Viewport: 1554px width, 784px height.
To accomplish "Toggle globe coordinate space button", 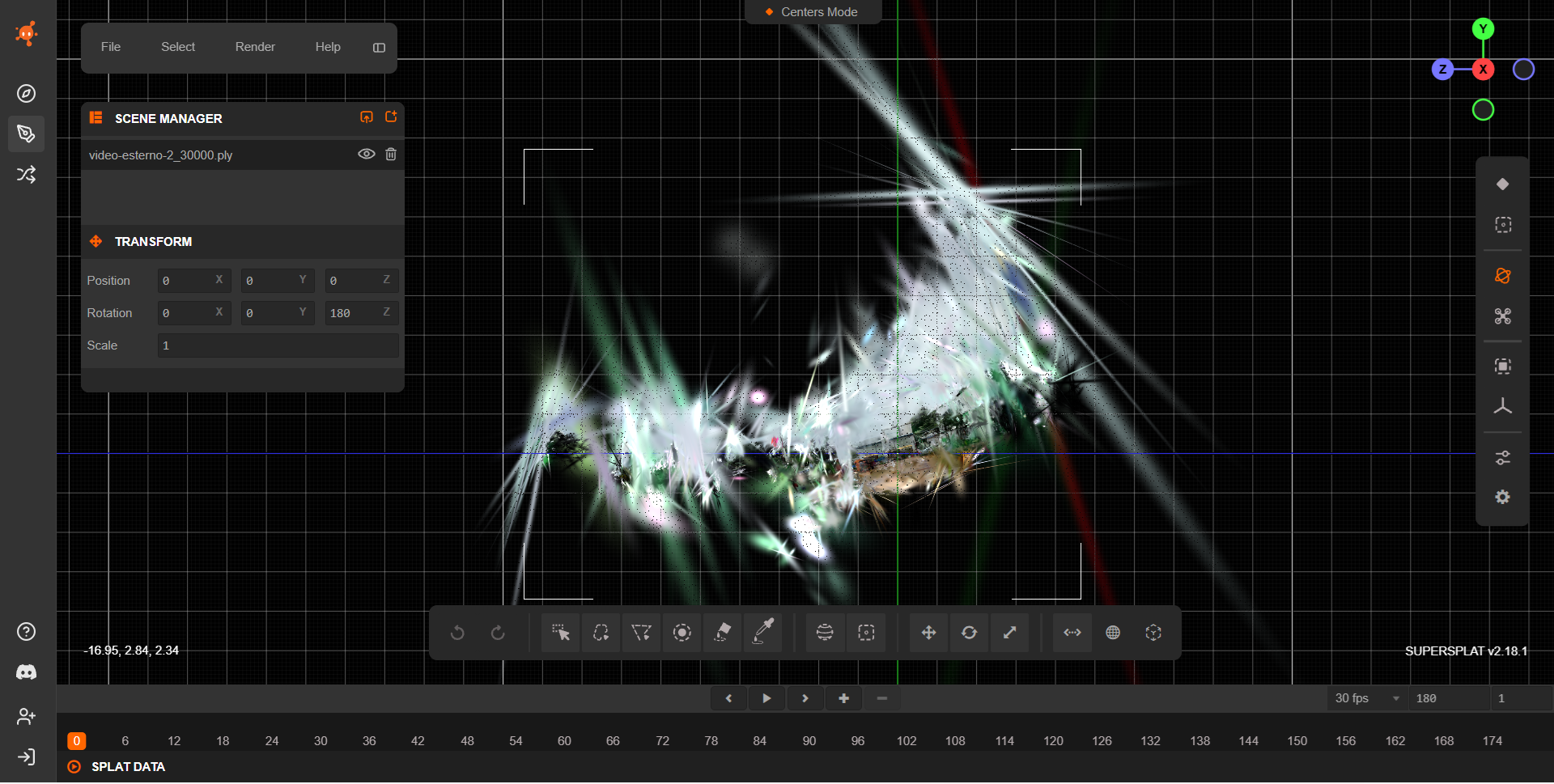I will 1113,633.
